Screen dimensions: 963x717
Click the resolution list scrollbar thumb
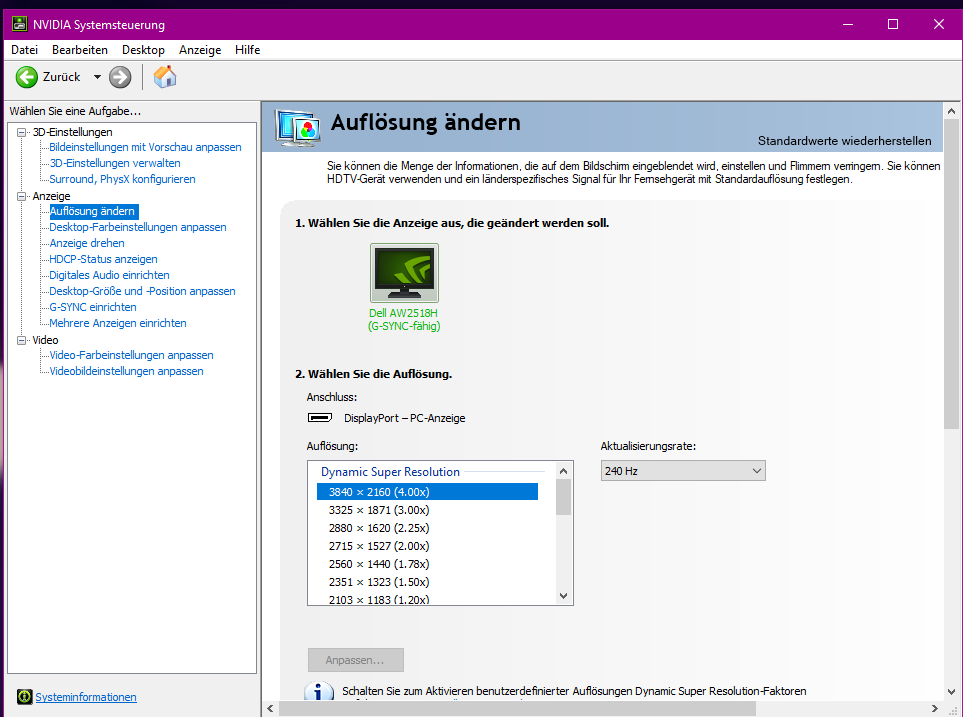point(564,497)
